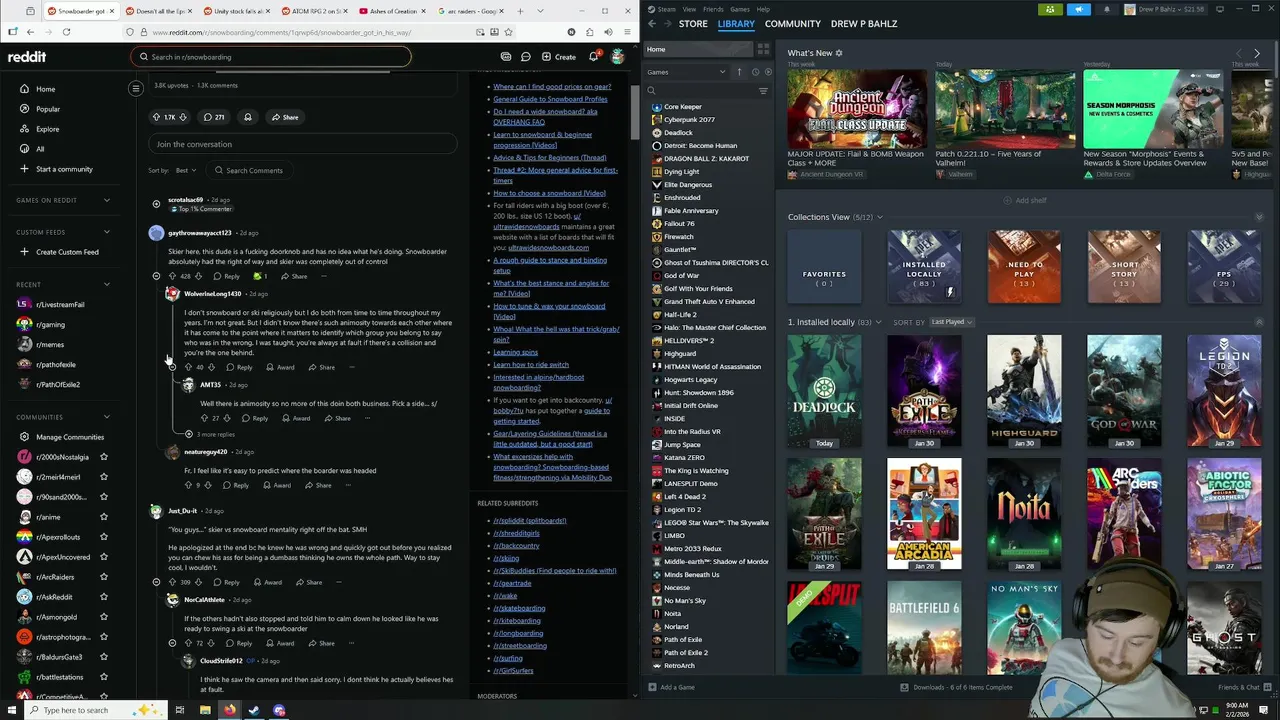Select Cyberpunk 2077 in Steam list
The width and height of the screenshot is (1280, 720).
pyautogui.click(x=689, y=119)
